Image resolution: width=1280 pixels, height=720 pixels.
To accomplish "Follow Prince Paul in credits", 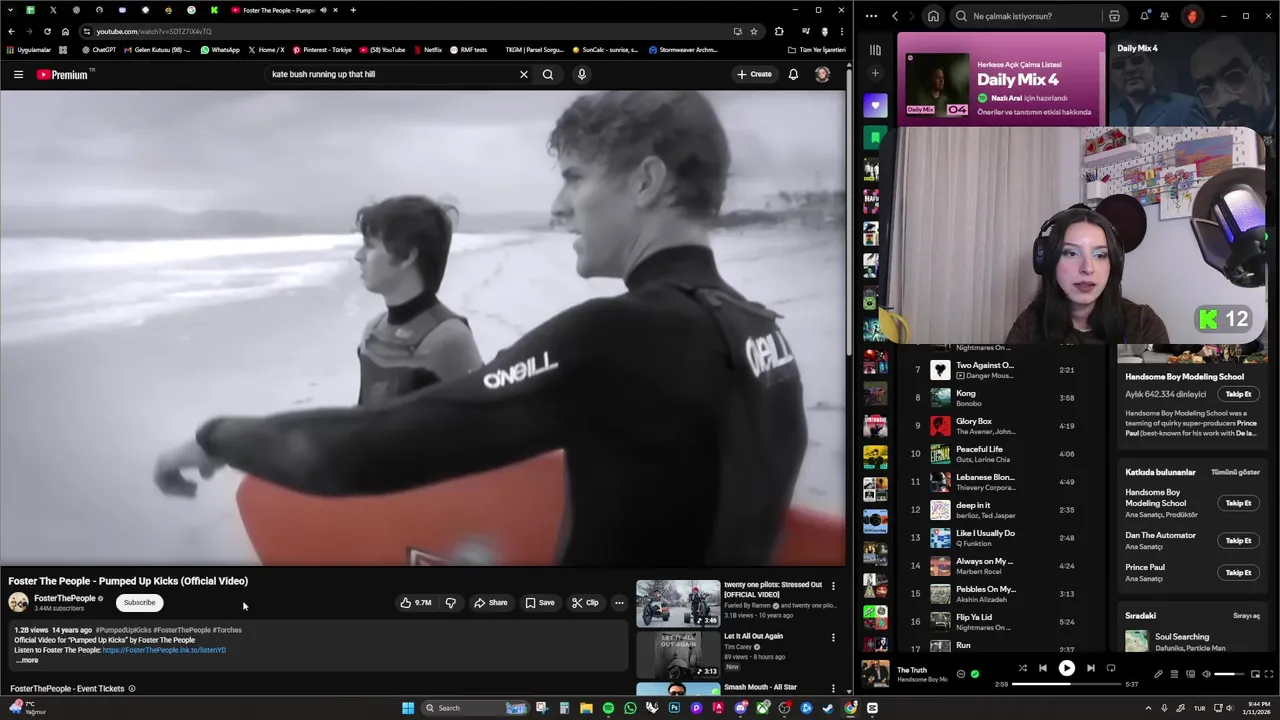I will pos(1238,572).
